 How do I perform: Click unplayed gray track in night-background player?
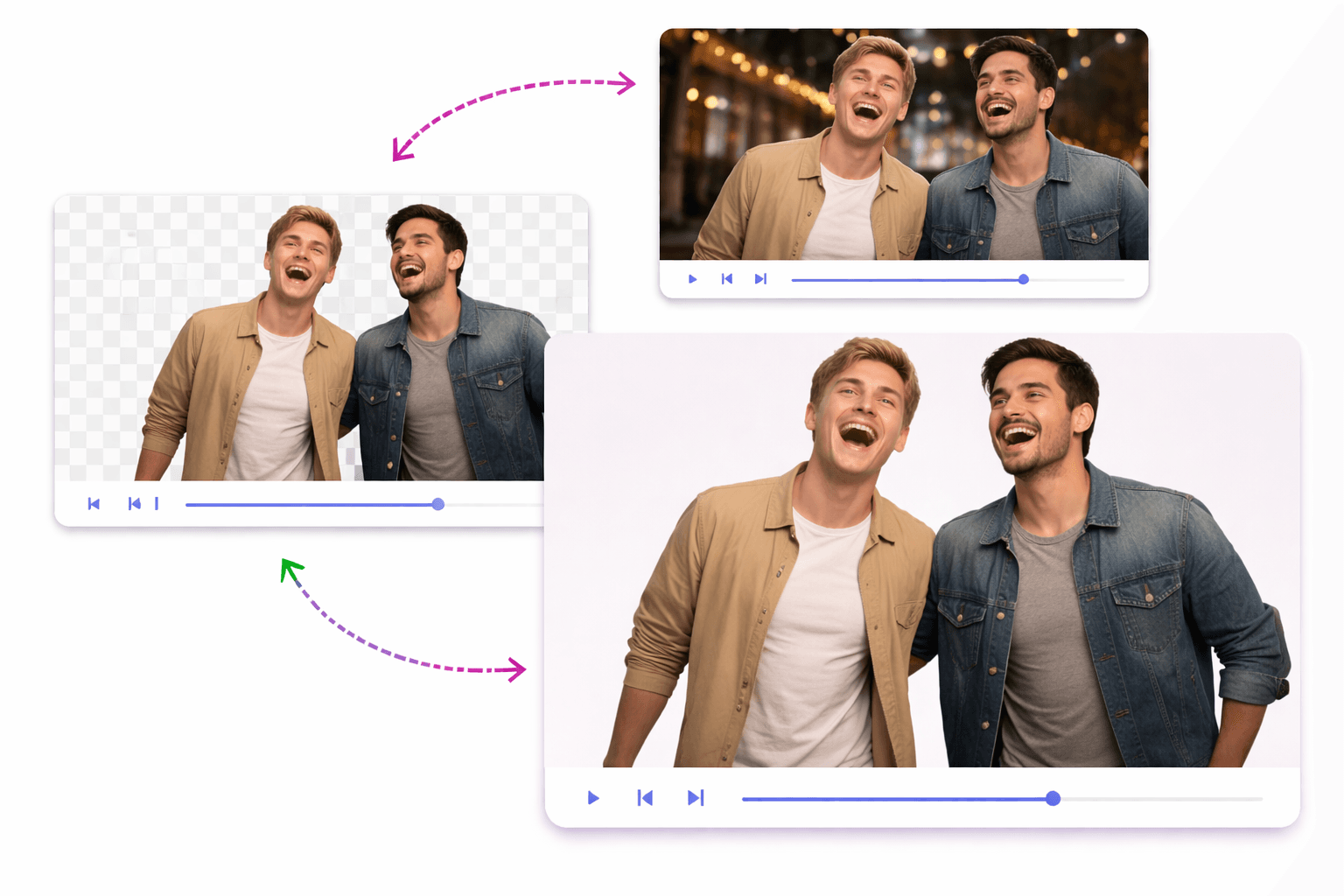(1076, 280)
